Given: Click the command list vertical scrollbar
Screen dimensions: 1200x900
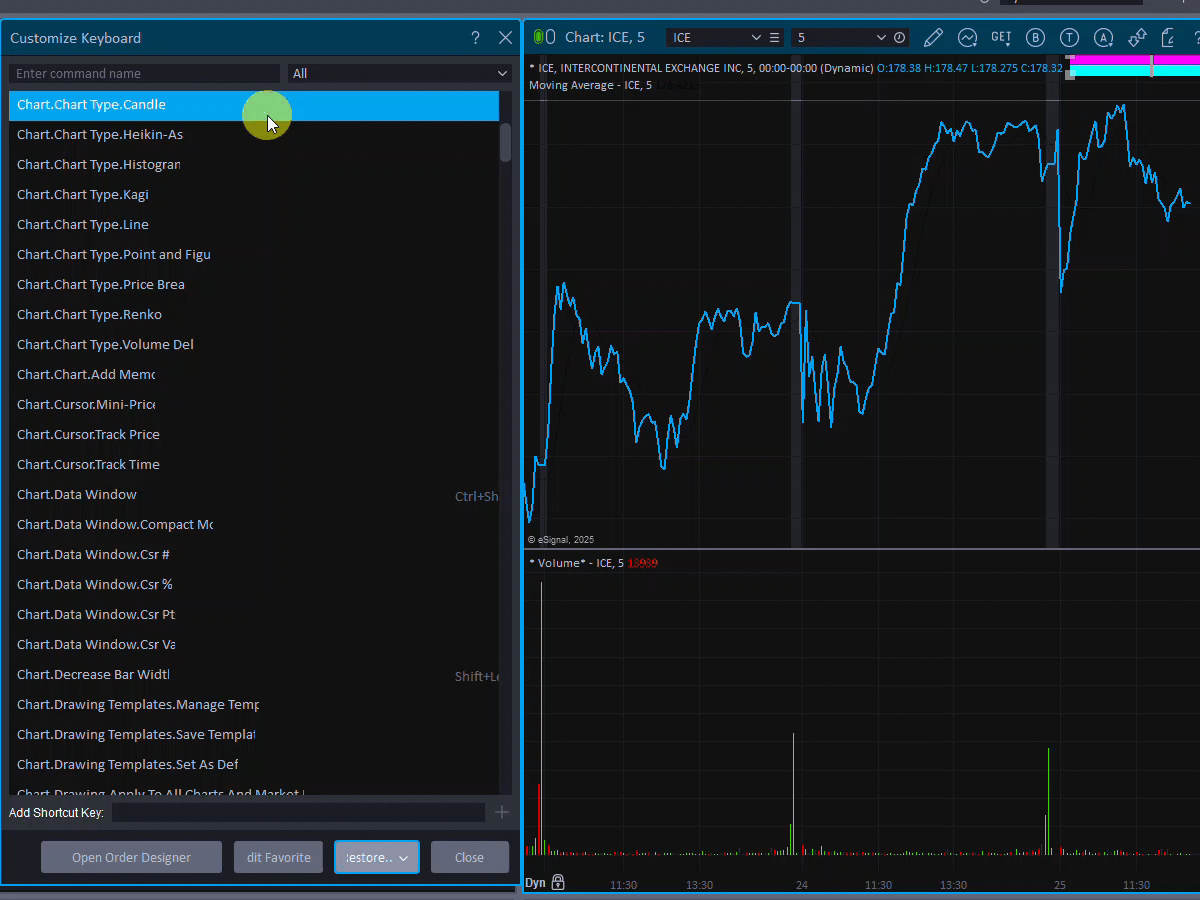Looking at the screenshot, I should 505,142.
